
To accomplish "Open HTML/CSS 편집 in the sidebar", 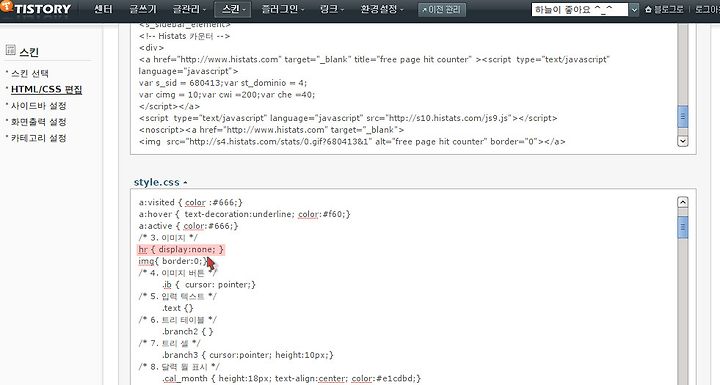I will pos(46,89).
